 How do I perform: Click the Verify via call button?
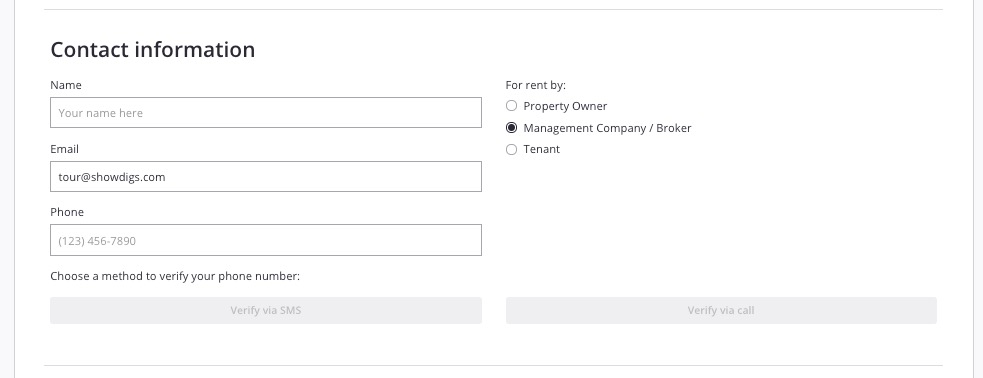721,310
